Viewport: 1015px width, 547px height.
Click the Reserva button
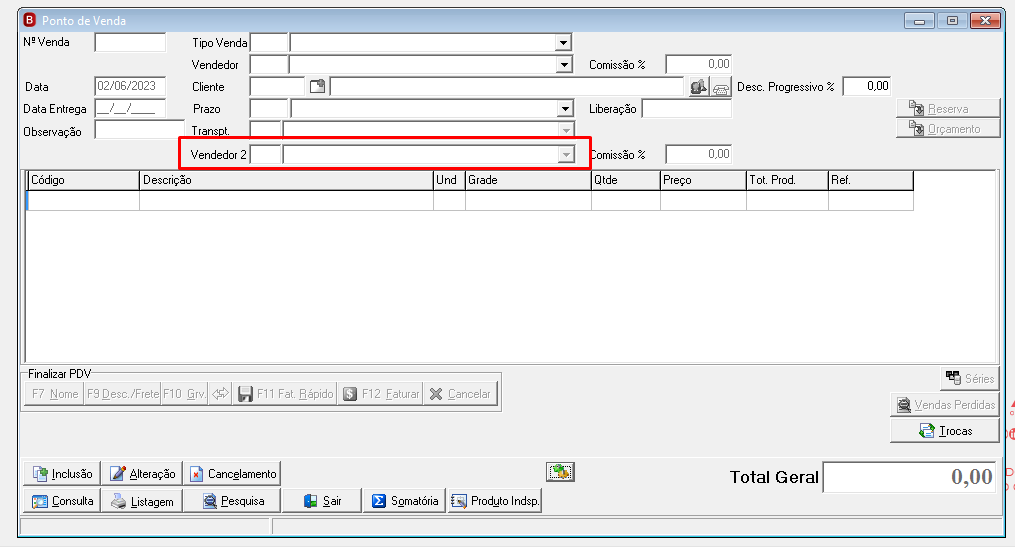948,109
